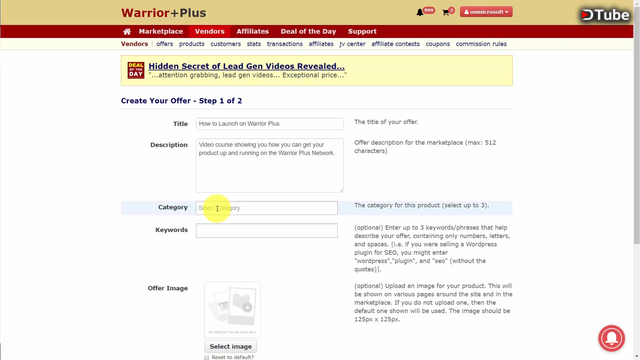
Task: Tick the Reset to default checkbox
Action: [x=207, y=358]
